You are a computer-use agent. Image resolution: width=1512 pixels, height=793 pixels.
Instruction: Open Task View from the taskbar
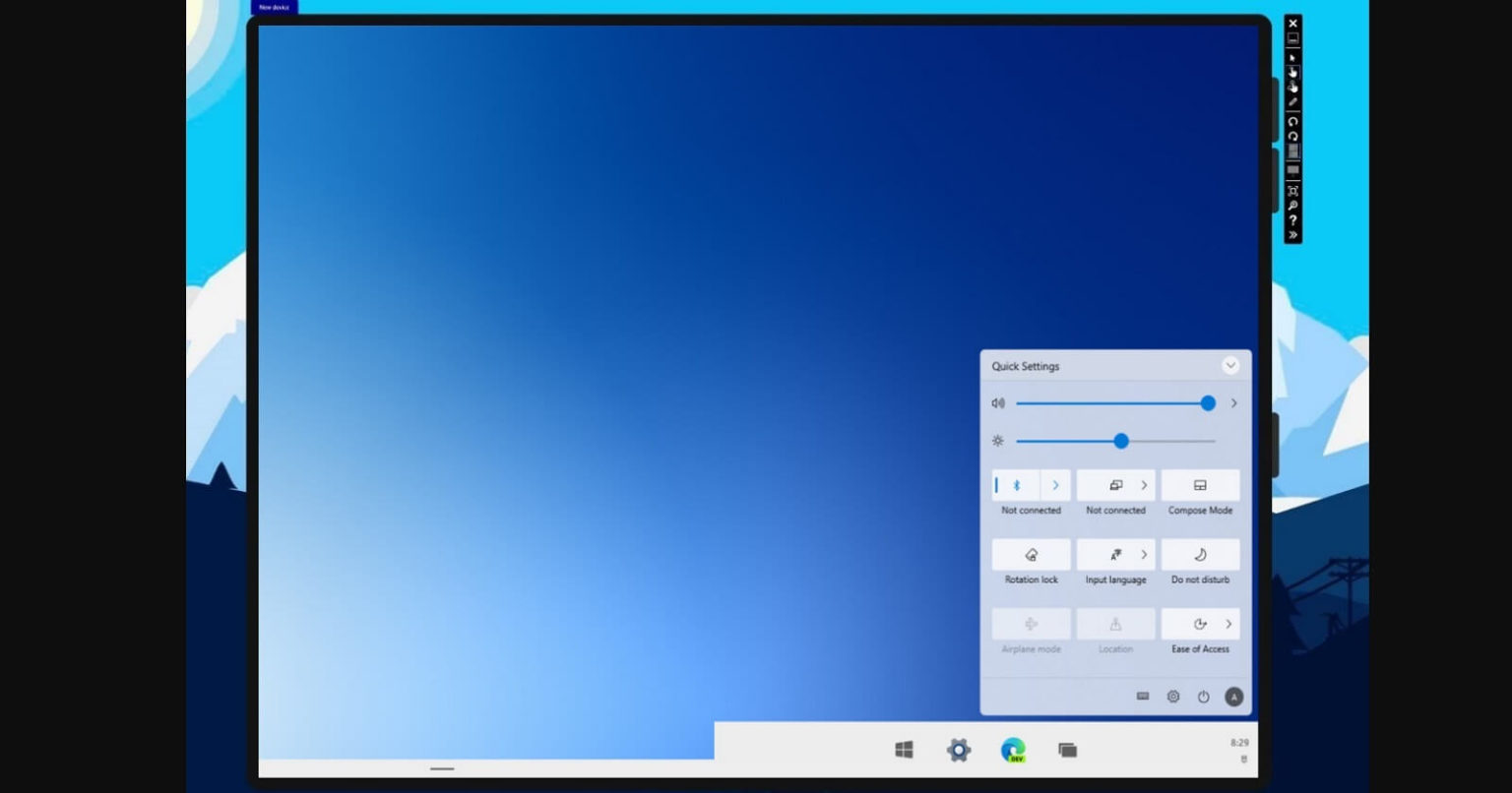[x=1068, y=750]
